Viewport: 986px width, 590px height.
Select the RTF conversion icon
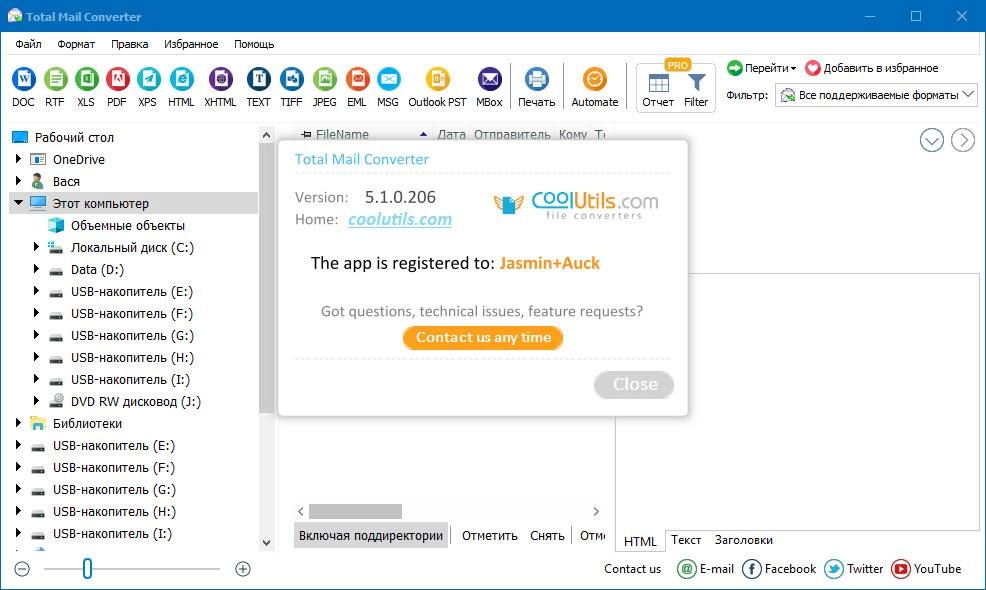pos(55,79)
